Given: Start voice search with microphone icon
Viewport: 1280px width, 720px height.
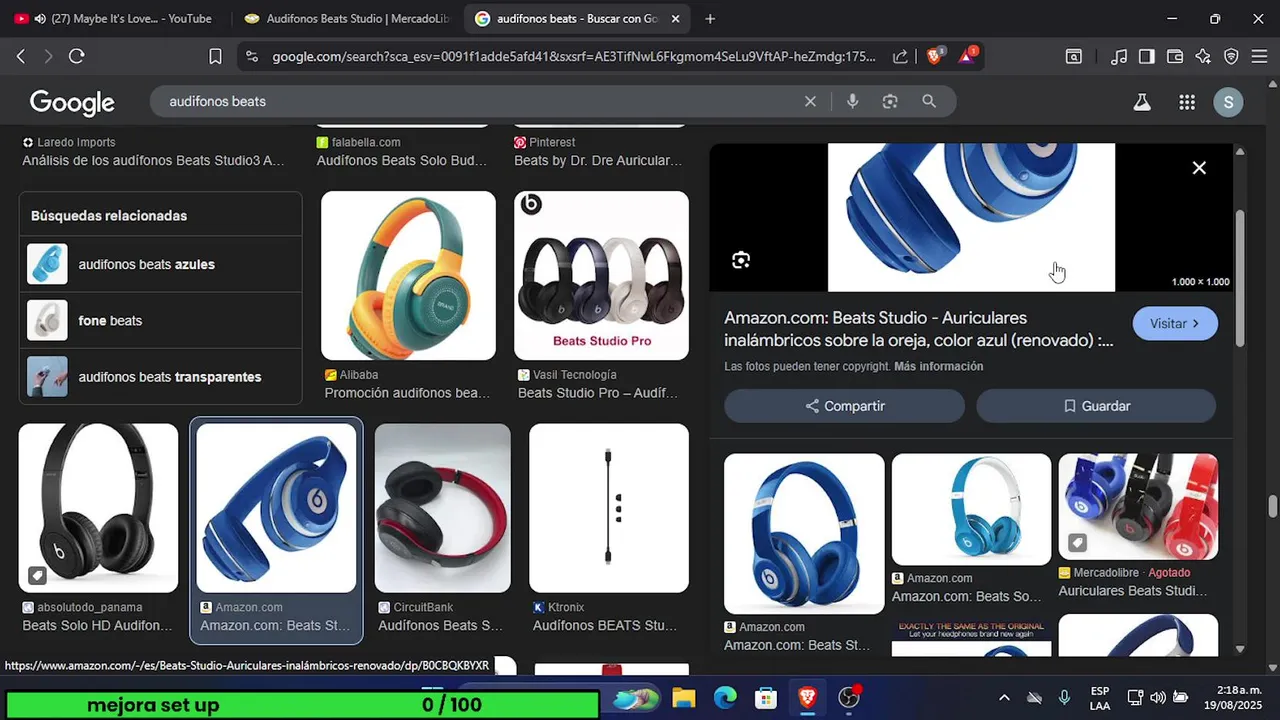Looking at the screenshot, I should point(852,101).
